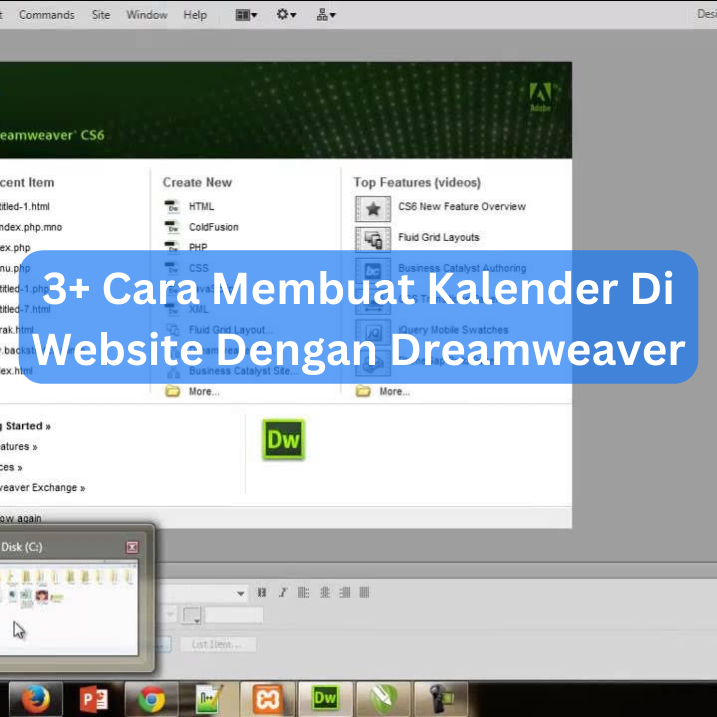Screen dimensions: 717x717
Task: Open the text color swatch in Properties
Action: (192, 615)
